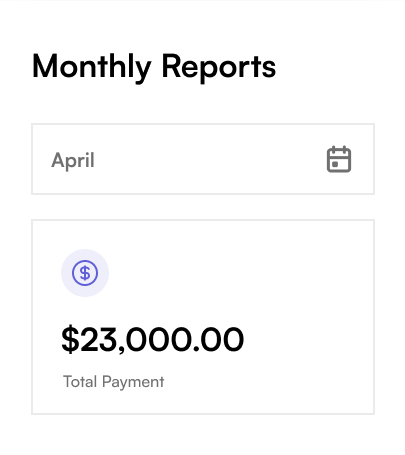Click the blue dollar coin icon

[85, 273]
